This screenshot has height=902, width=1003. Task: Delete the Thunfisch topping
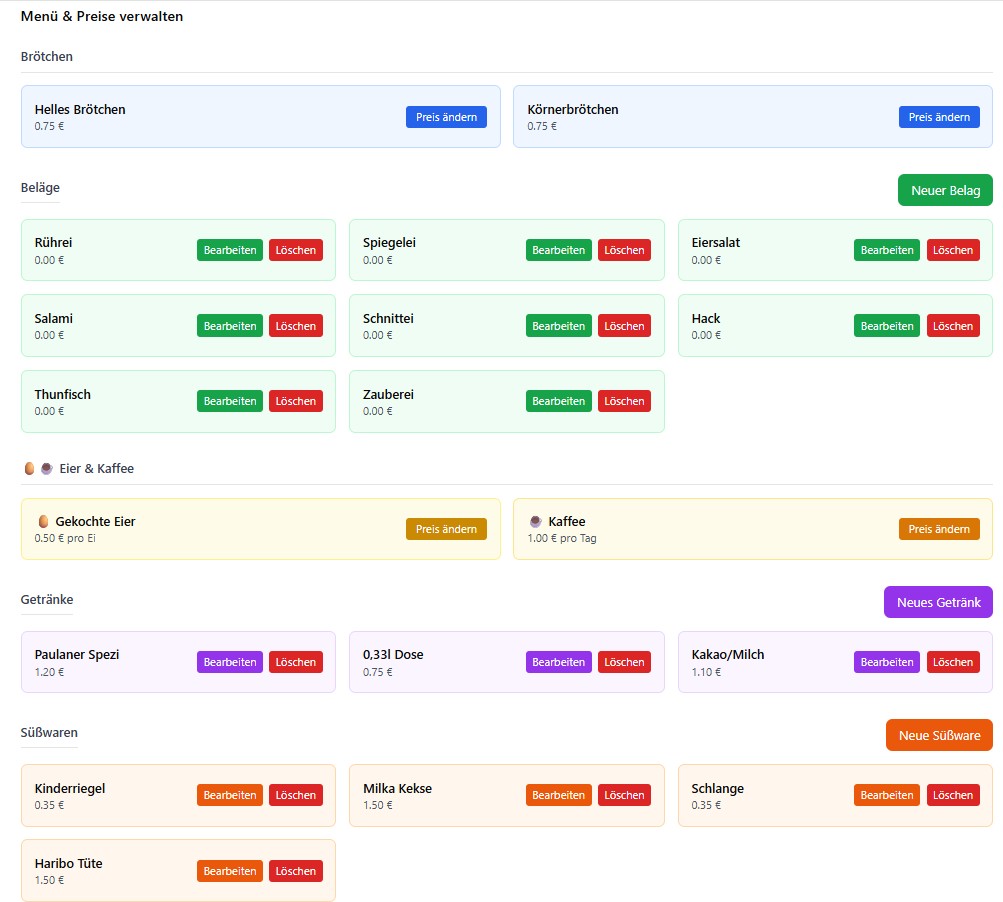[295, 401]
